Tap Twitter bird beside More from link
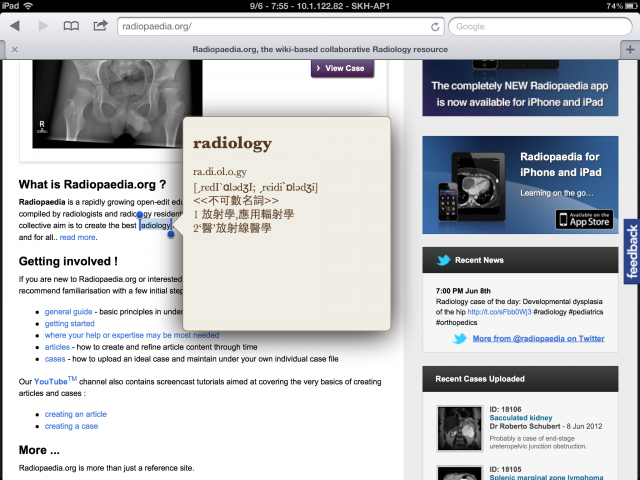 (460, 338)
